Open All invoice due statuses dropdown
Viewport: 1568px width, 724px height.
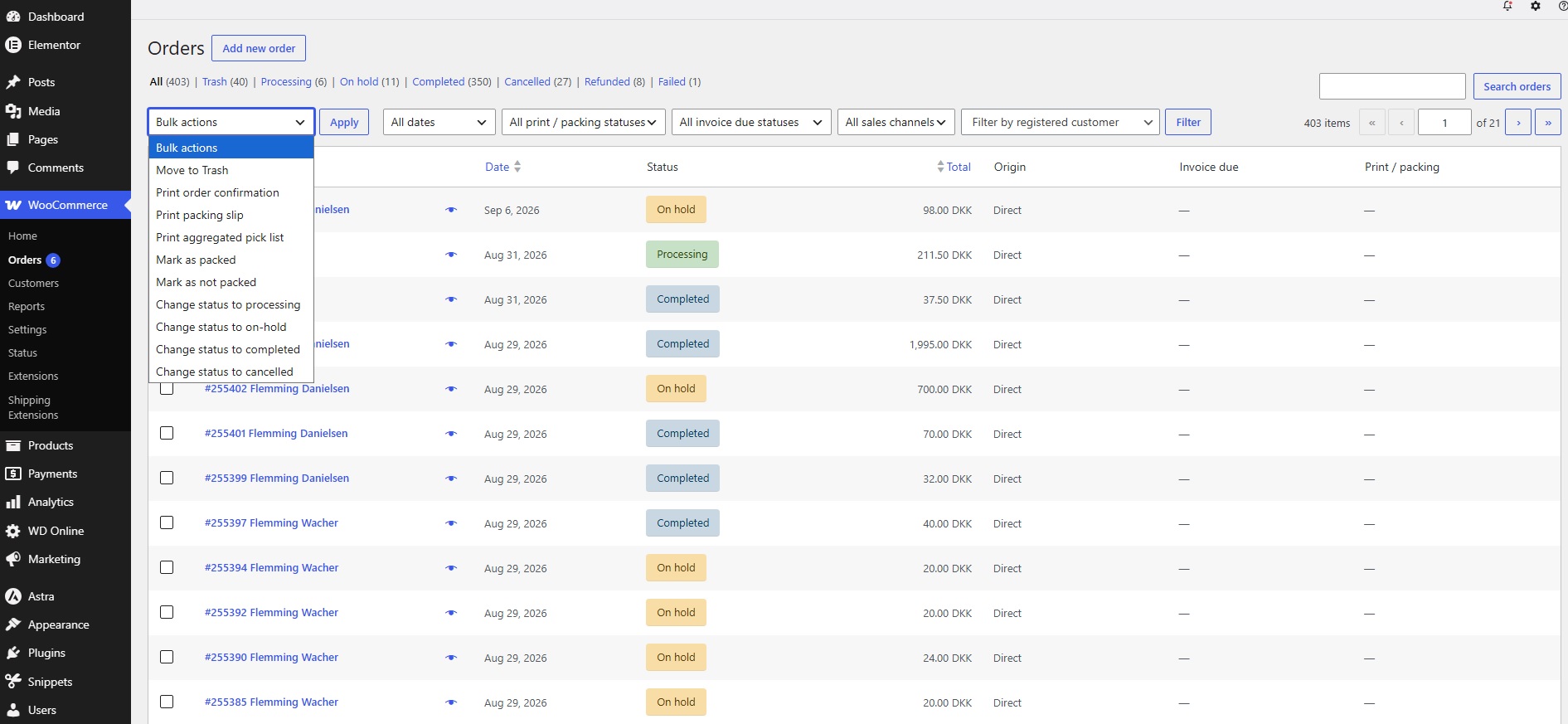[751, 122]
